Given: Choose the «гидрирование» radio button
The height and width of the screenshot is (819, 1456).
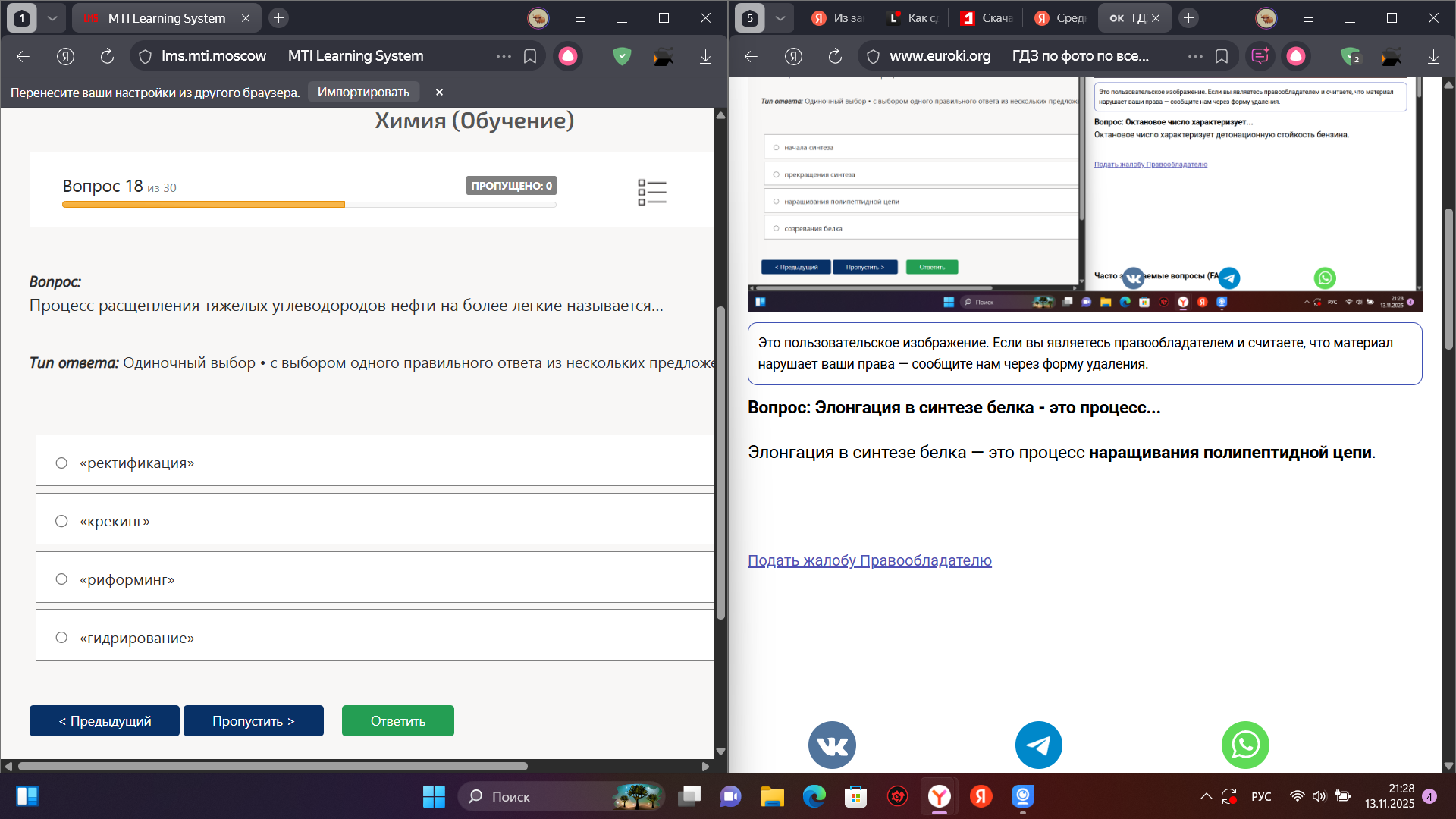Looking at the screenshot, I should point(61,638).
